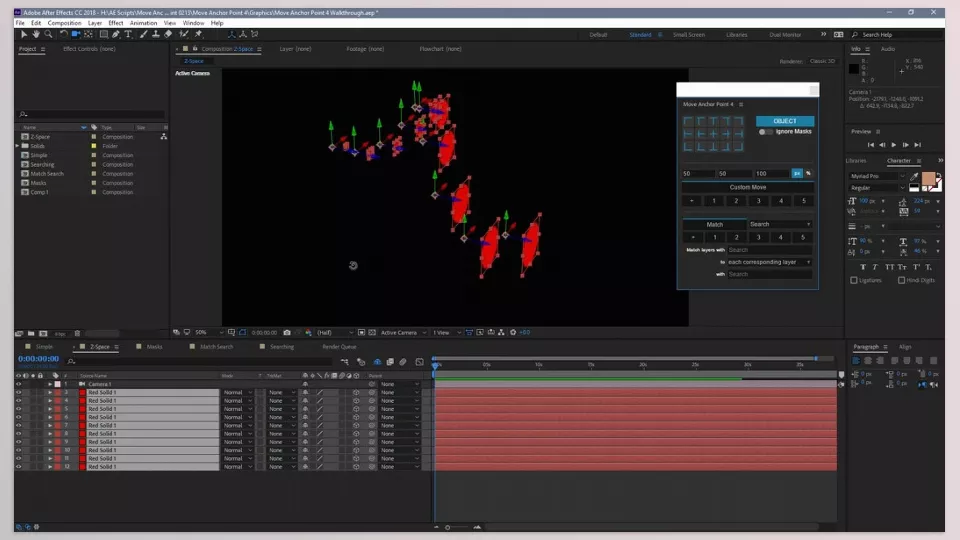Click the Match button
This screenshot has width=960, height=540.
pos(714,225)
